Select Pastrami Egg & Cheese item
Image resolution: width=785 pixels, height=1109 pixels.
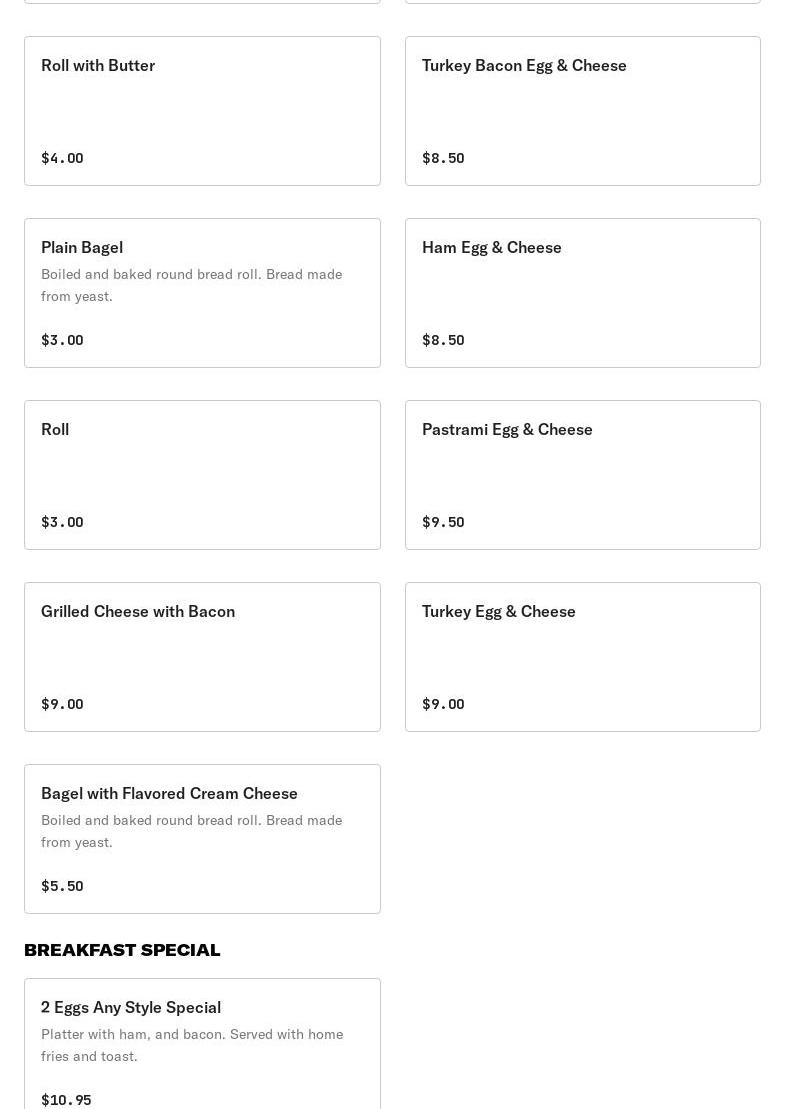(x=582, y=474)
